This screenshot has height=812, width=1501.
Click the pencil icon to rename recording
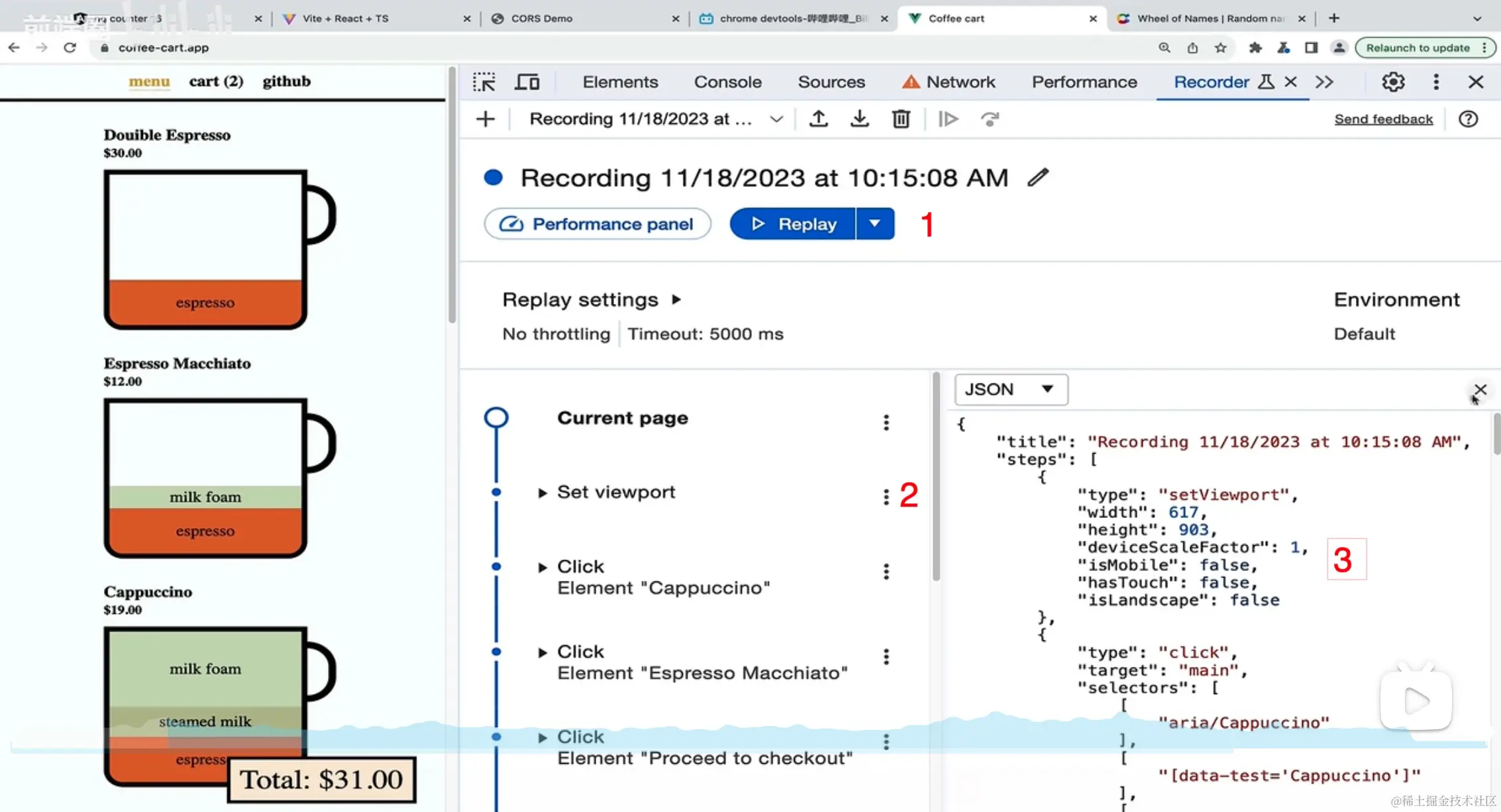[x=1038, y=178]
